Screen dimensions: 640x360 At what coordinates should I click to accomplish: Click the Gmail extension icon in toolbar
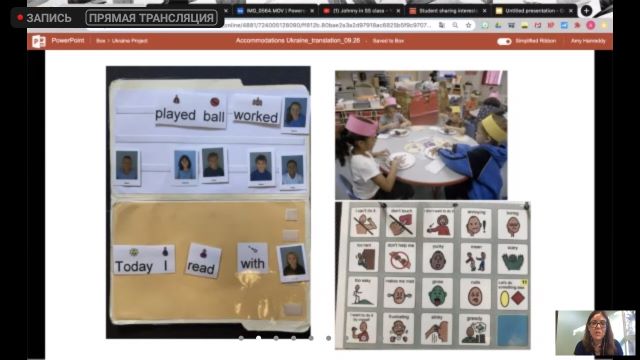(538, 25)
